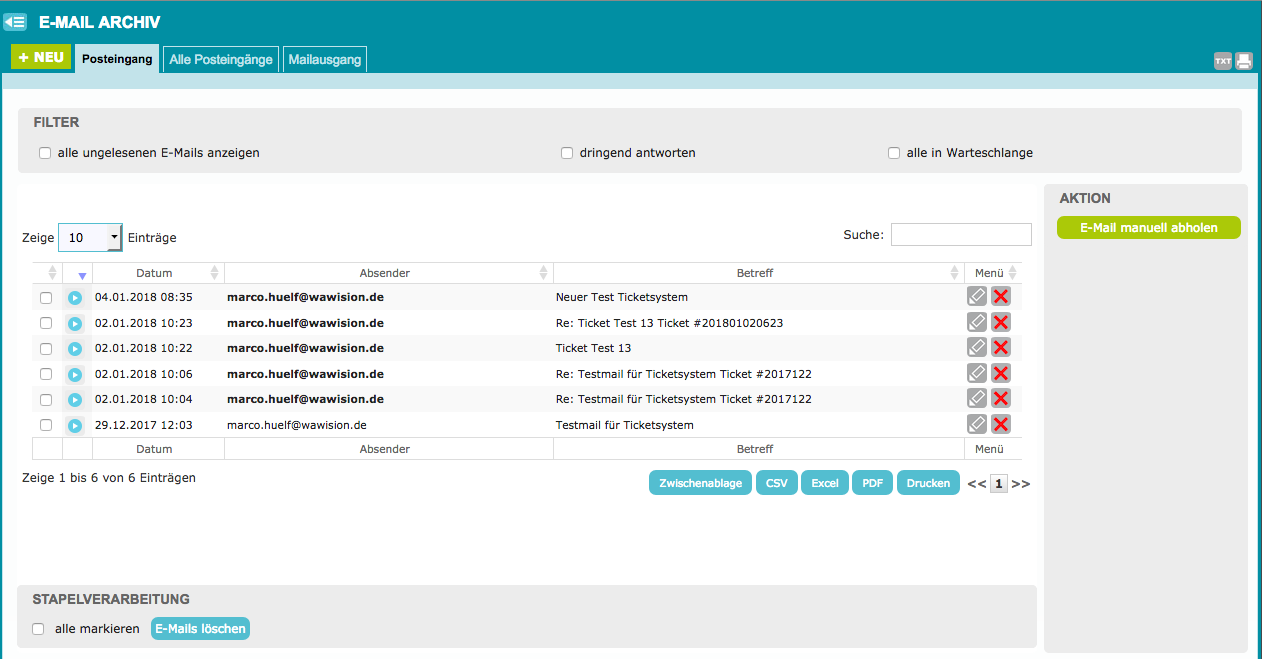Open the 'Neuer Test Ticketsystem' email play icon

(75, 298)
